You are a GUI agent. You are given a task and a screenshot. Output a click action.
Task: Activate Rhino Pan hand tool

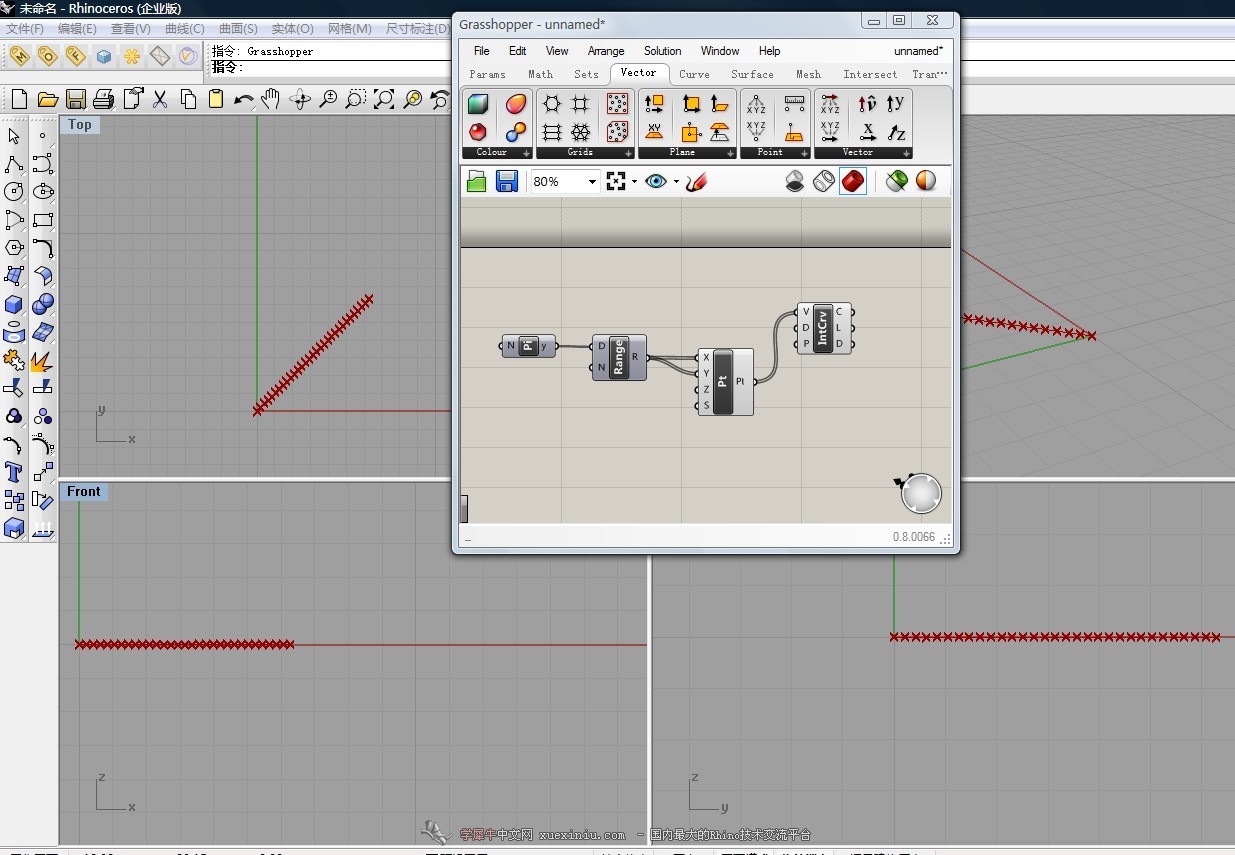point(271,98)
